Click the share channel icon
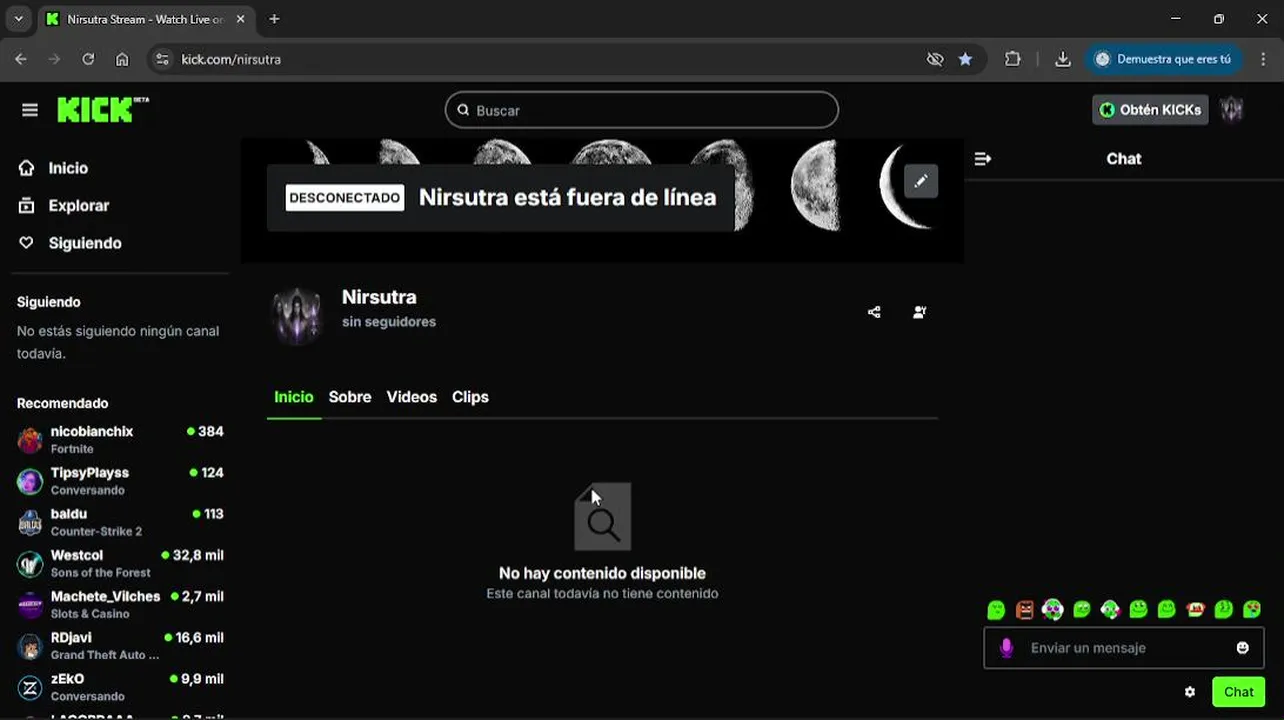Viewport: 1284px width, 720px height. [874, 312]
